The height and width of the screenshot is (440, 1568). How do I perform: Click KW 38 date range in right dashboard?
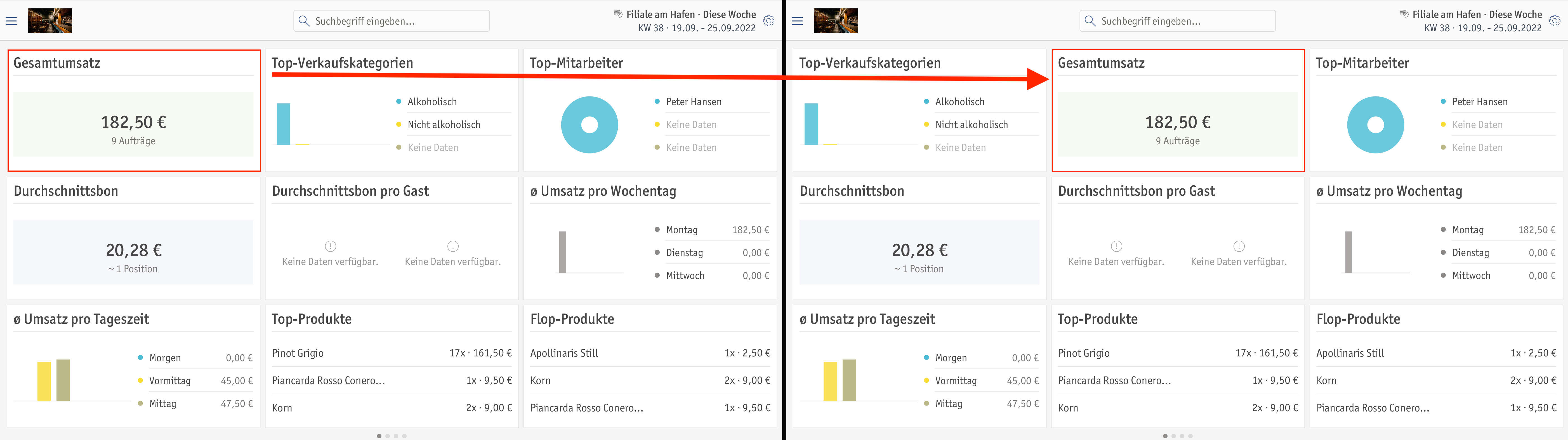click(1483, 28)
